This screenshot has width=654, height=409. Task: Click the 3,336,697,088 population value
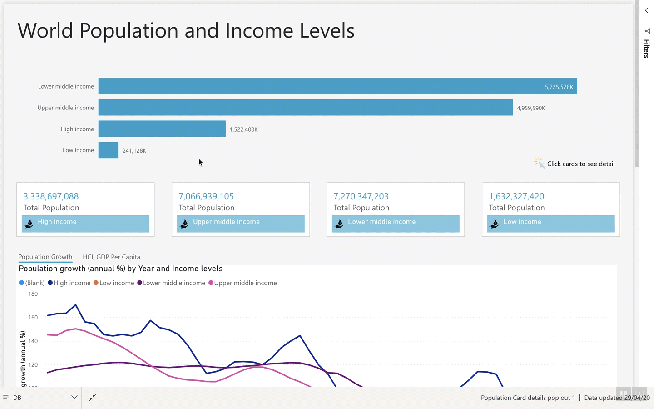pos(51,196)
